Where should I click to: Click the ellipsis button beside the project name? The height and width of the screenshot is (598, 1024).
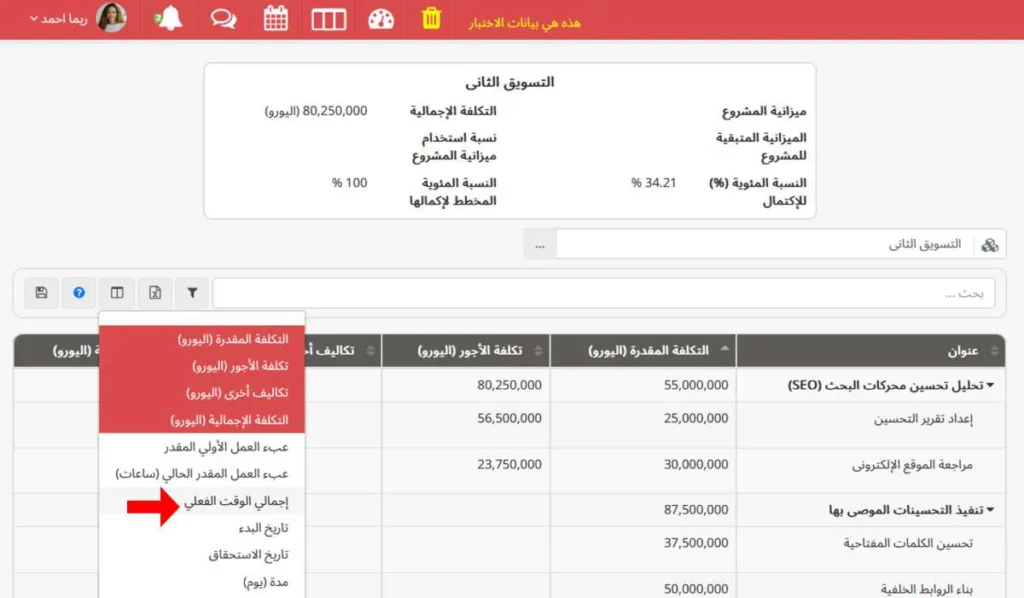[538, 243]
